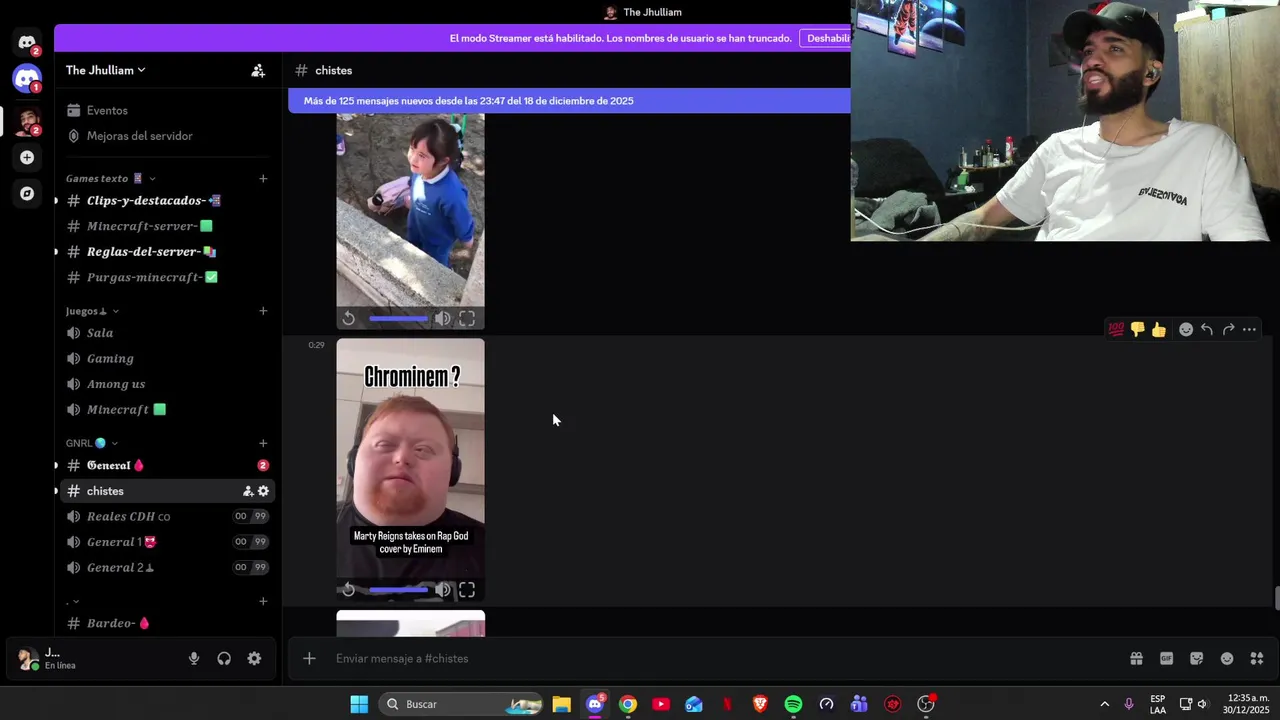Collapse the unnamed dot category chevron
This screenshot has width=1280, height=720.
pos(76,601)
